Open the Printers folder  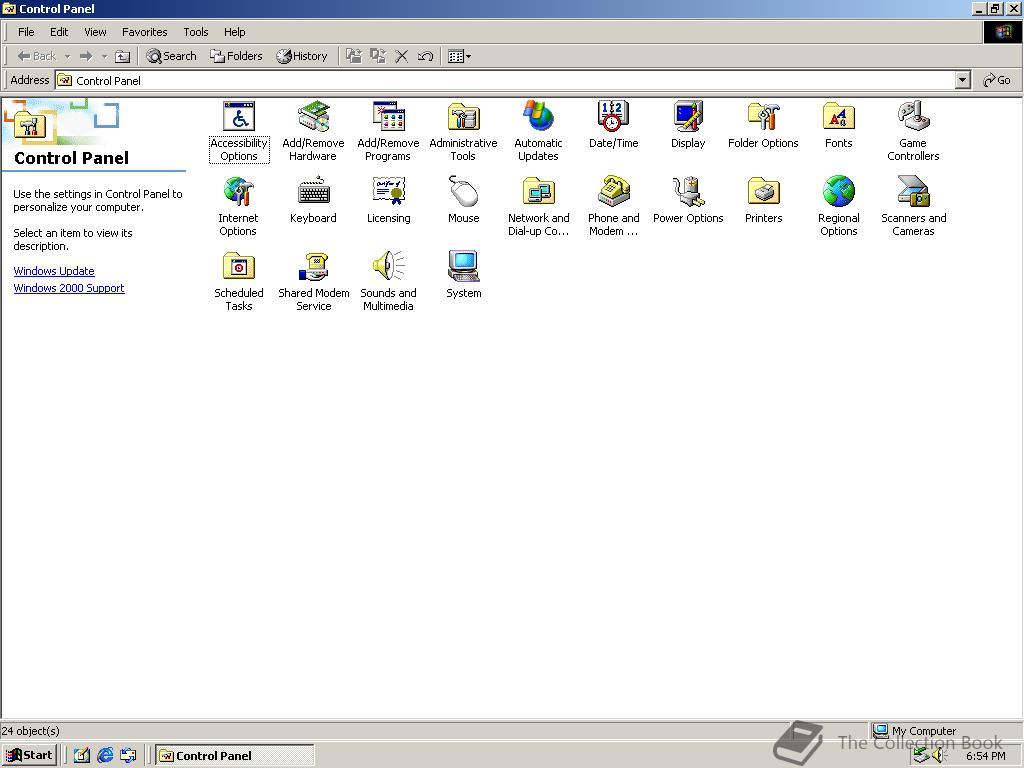pyautogui.click(x=763, y=200)
